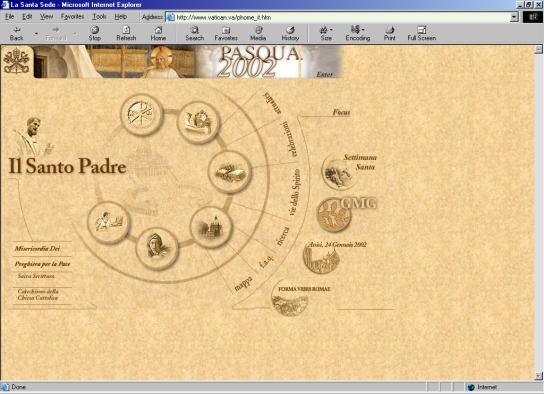Click Enter on the Pasqua 2002 banner
This screenshot has height=394, width=544.
click(x=324, y=74)
